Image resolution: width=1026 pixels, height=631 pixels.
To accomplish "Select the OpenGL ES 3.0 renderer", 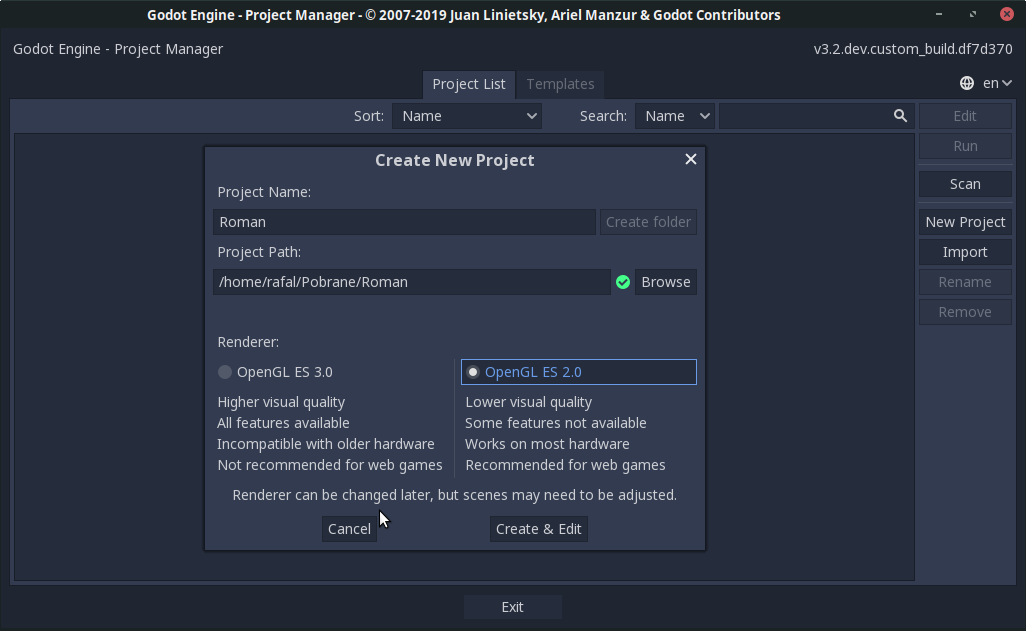I will pos(333,372).
